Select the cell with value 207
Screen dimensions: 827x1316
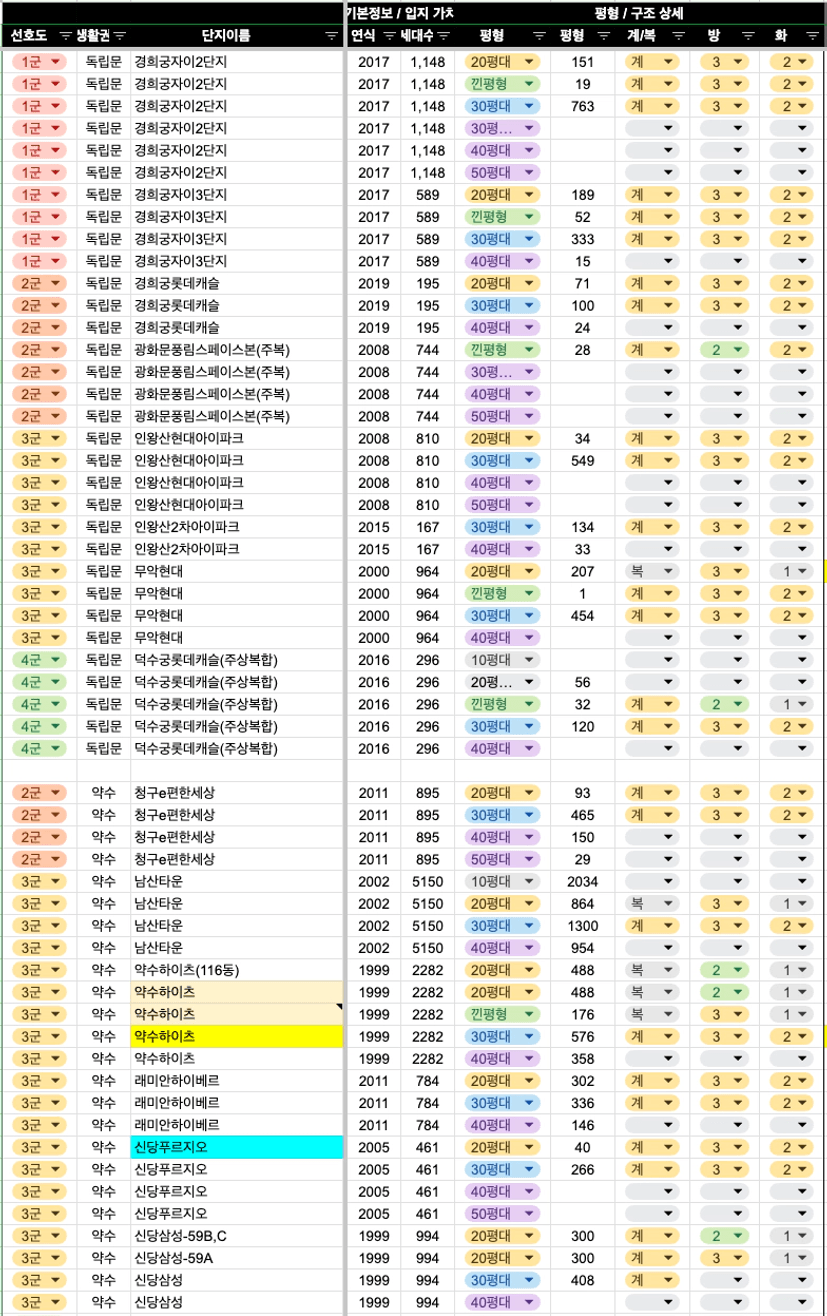coord(582,571)
